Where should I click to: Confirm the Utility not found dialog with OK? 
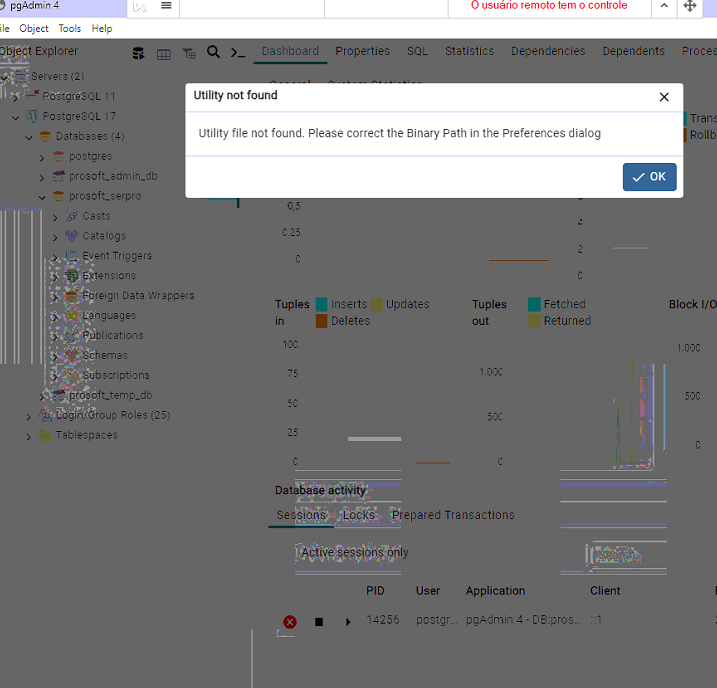pos(649,177)
